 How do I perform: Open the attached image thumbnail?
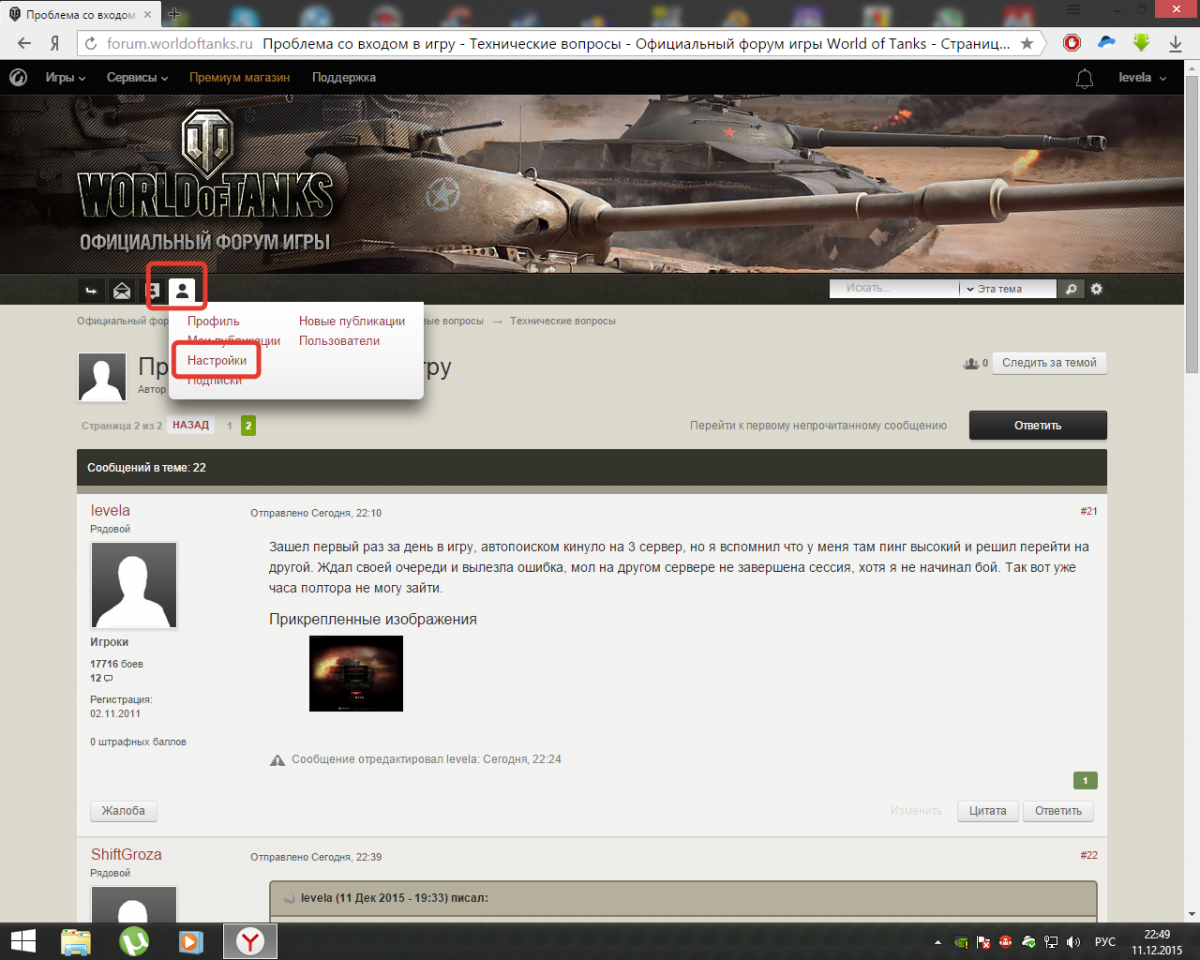point(356,673)
